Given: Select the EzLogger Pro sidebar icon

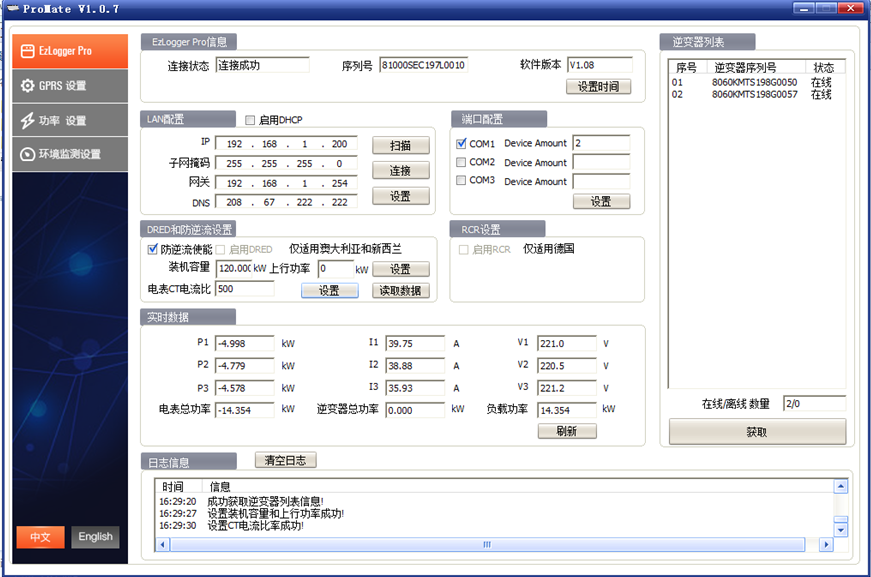Looking at the screenshot, I should click(63, 50).
